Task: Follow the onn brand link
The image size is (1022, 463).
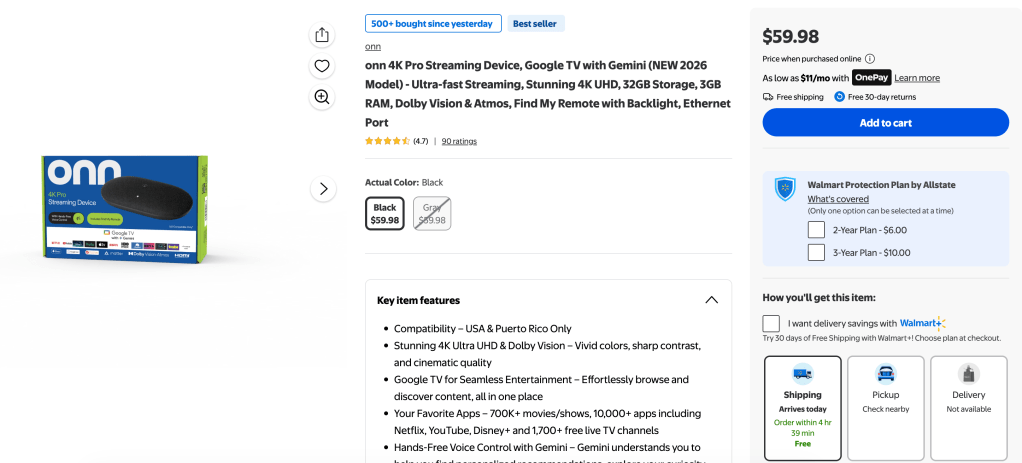Action: (x=373, y=46)
